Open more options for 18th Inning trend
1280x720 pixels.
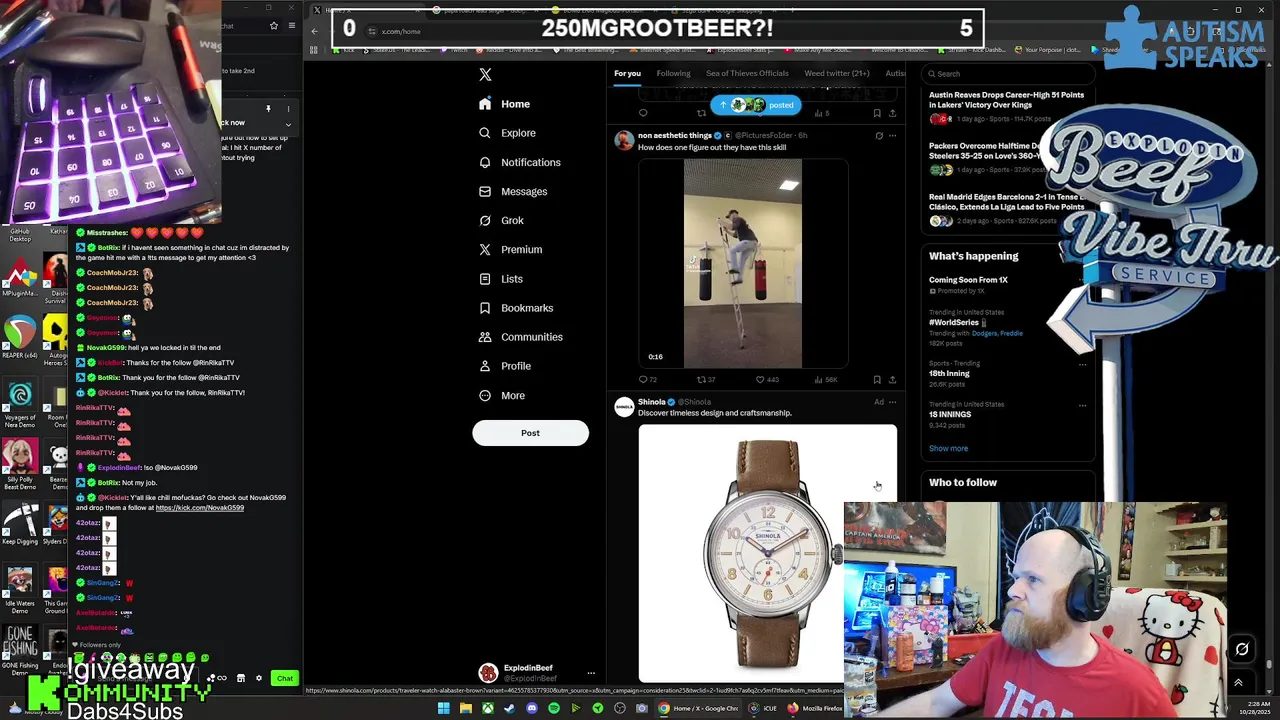pyautogui.click(x=1082, y=365)
